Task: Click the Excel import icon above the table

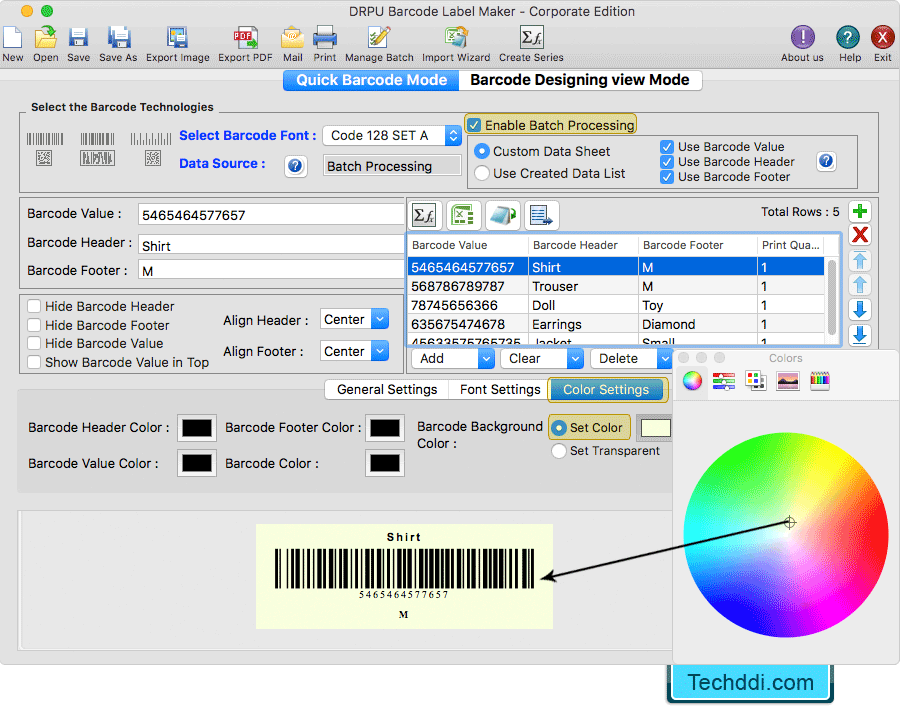Action: coord(463,216)
